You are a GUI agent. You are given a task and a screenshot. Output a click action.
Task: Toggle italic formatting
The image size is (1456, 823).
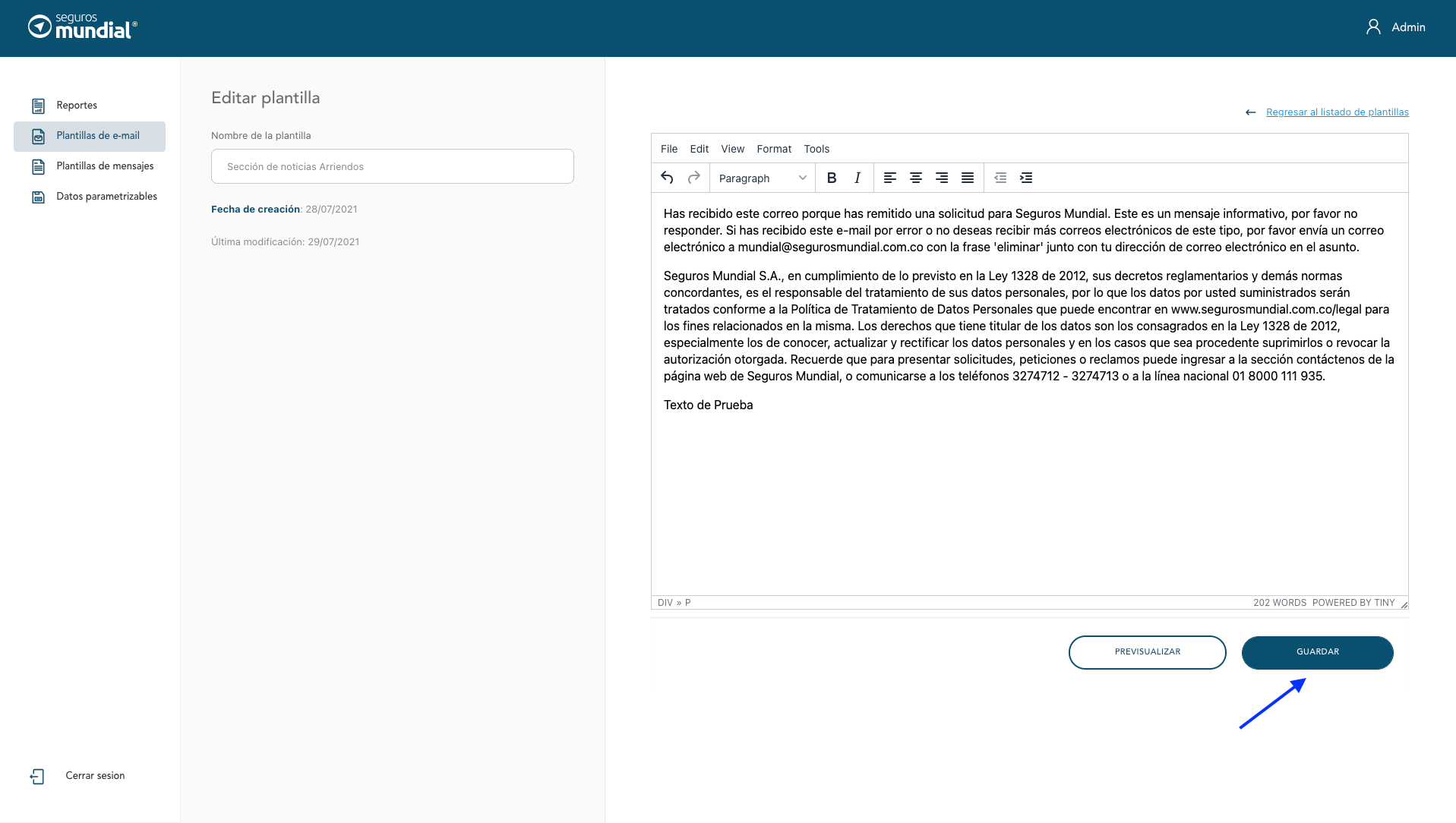857,178
